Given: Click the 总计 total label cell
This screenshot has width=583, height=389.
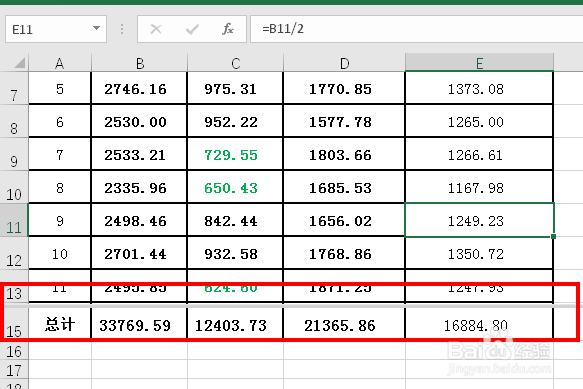Looking at the screenshot, I should pyautogui.click(x=59, y=324).
